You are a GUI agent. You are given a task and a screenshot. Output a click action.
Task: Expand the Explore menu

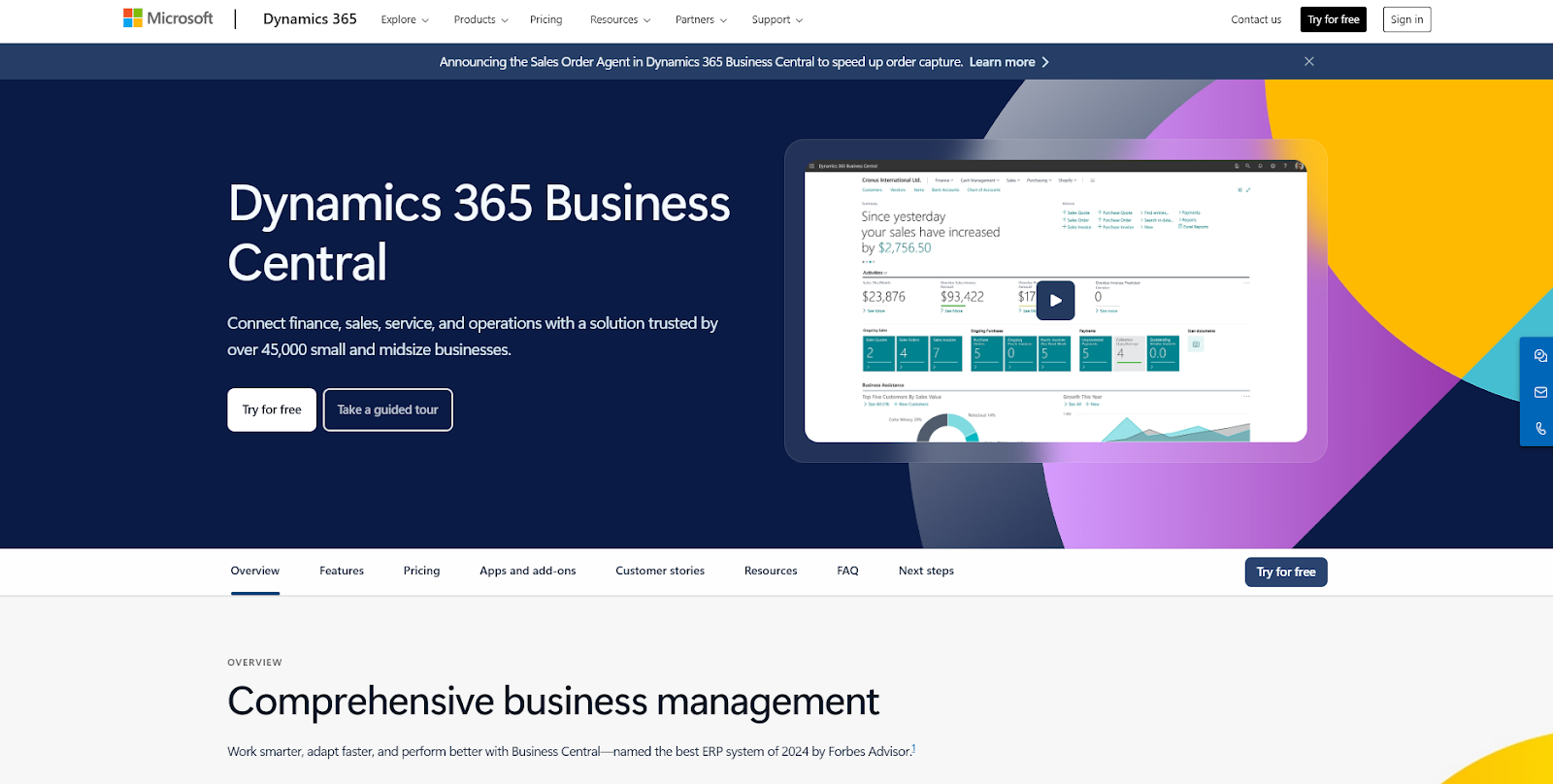[405, 19]
